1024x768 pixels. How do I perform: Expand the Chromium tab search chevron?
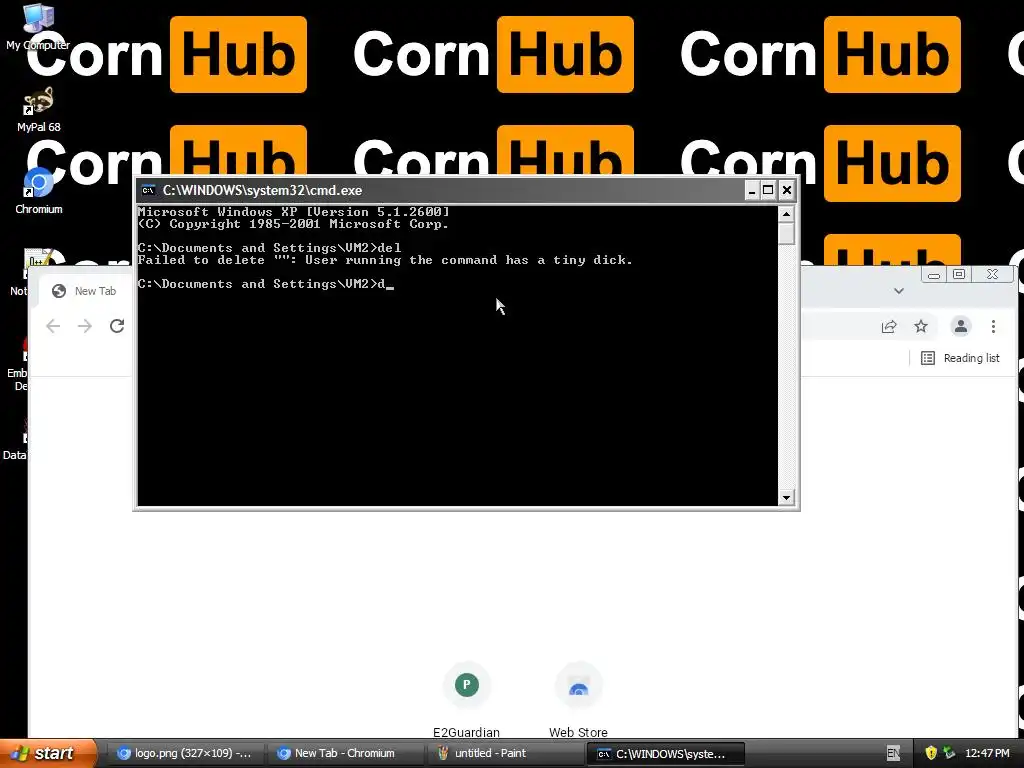coord(899,291)
